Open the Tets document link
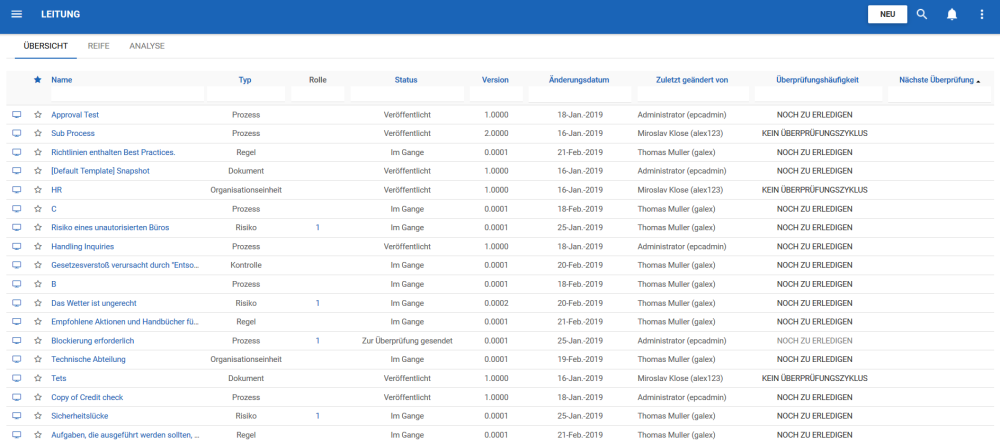1000x444 pixels. pyautogui.click(x=59, y=378)
